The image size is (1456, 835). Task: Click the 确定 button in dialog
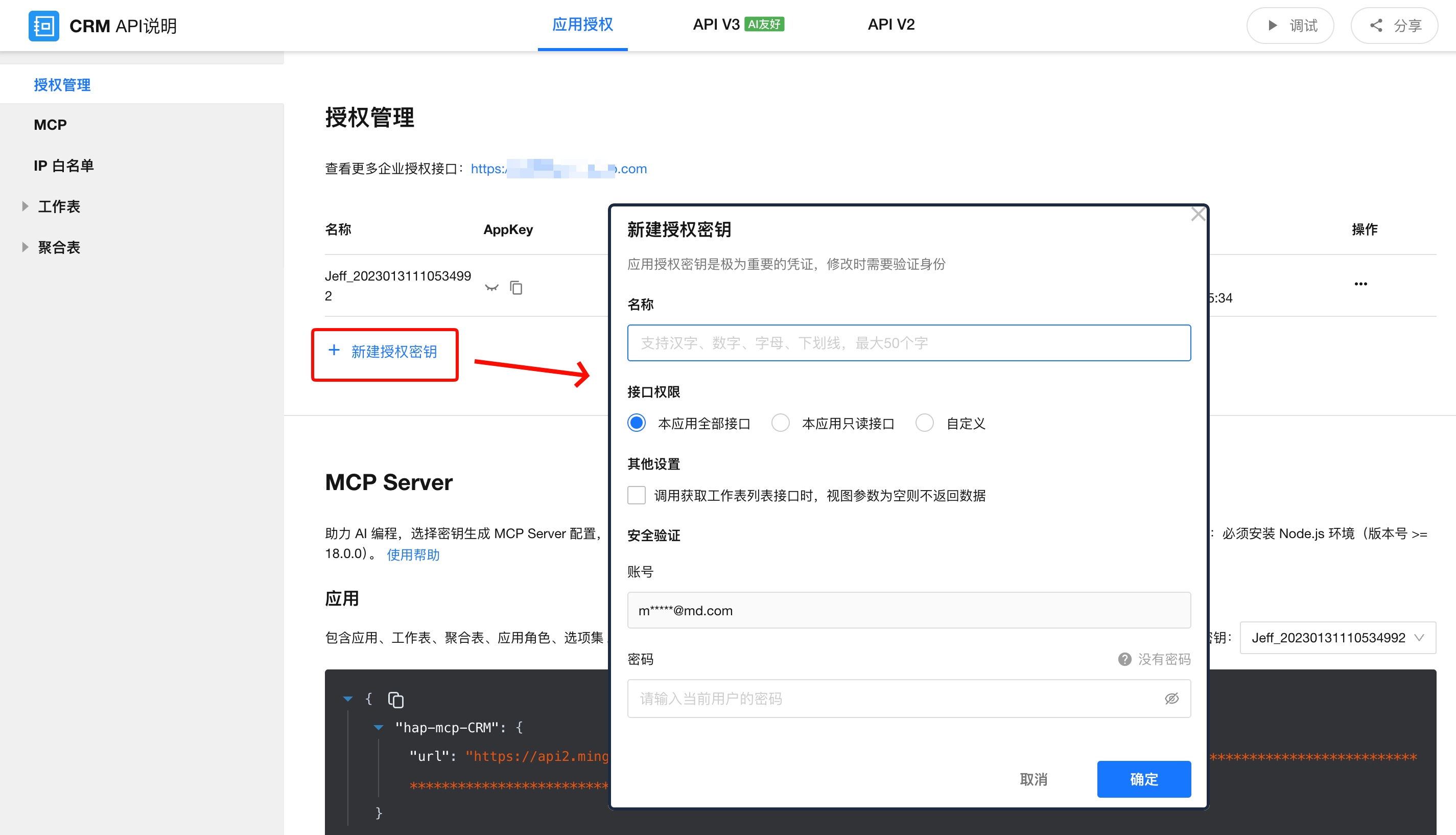point(1143,779)
